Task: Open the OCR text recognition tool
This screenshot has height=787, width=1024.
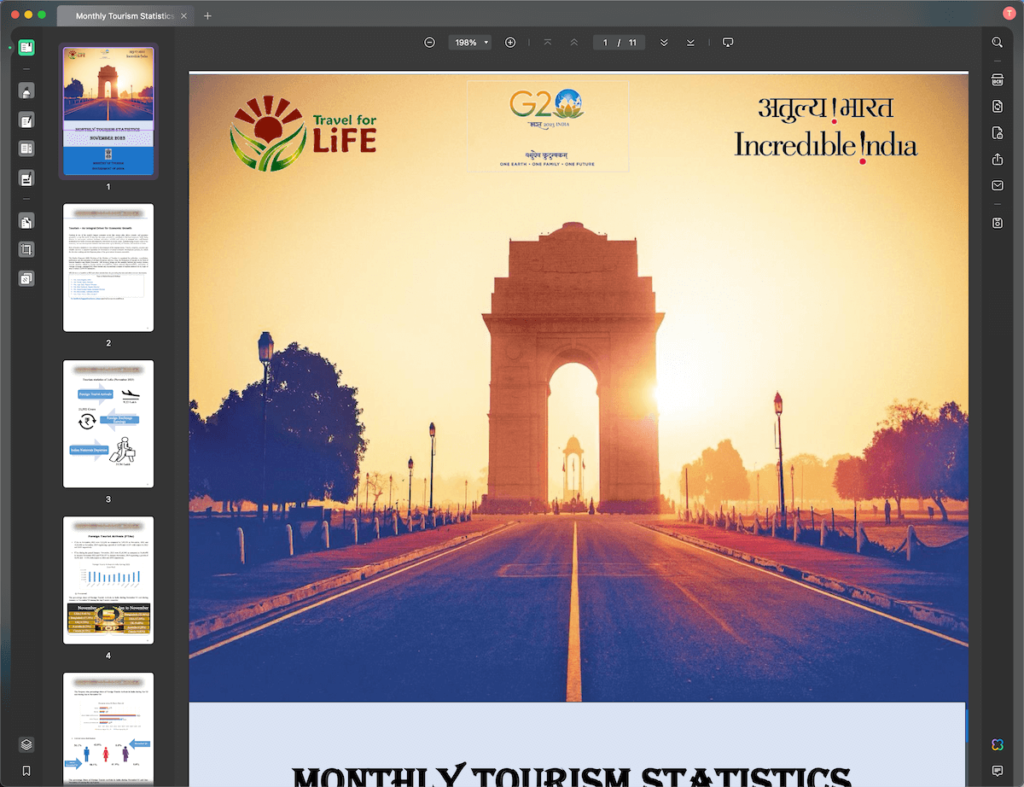Action: [x=997, y=79]
